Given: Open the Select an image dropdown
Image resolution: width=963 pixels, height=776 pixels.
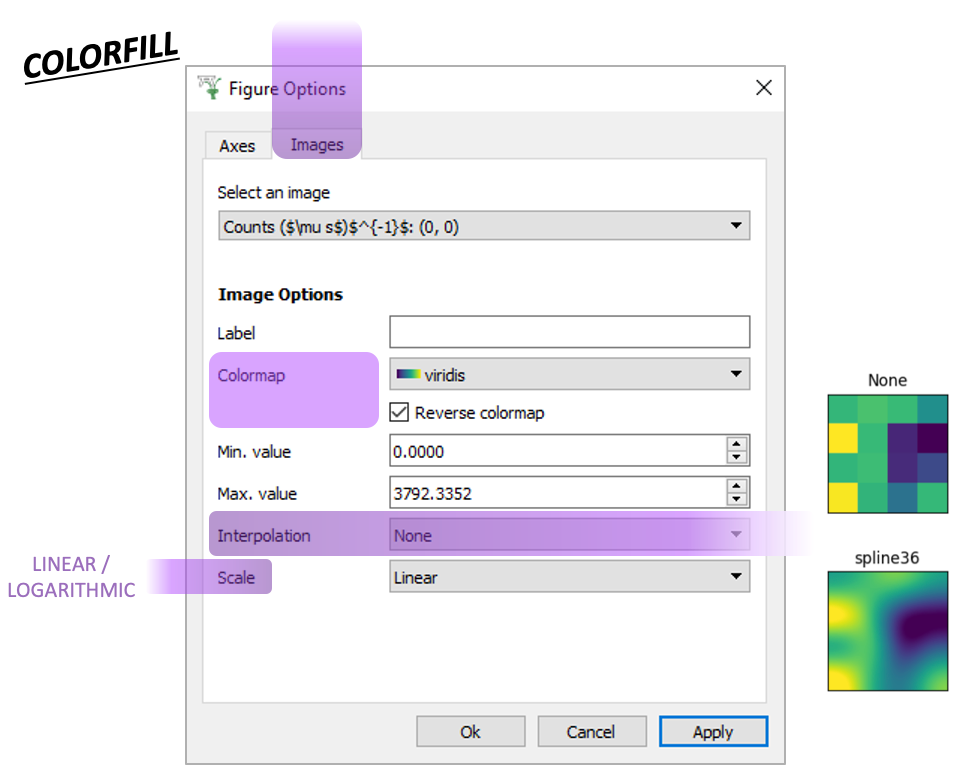Looking at the screenshot, I should [x=484, y=226].
